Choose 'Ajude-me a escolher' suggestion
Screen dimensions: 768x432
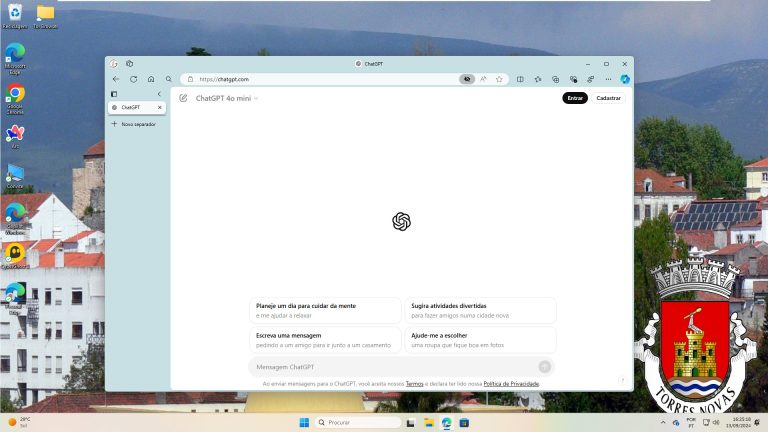(x=480, y=340)
